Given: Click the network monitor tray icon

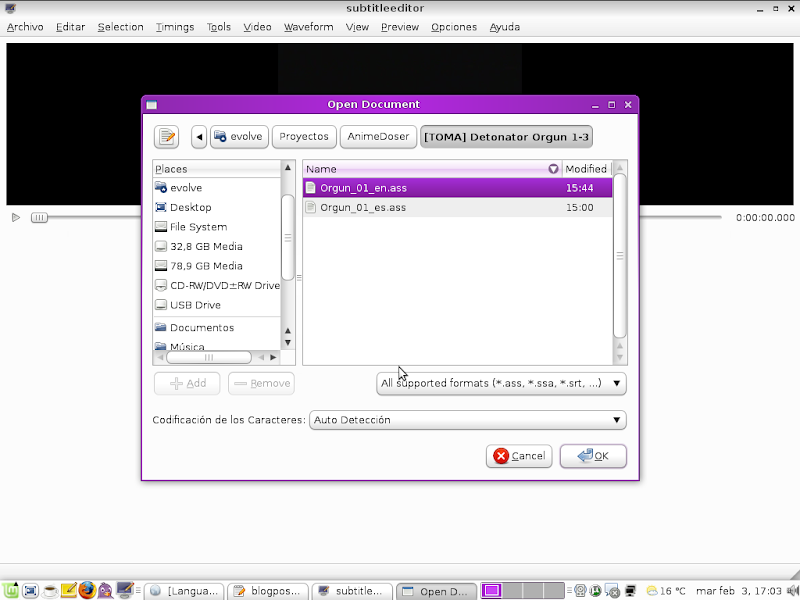Looking at the screenshot, I should 631,591.
